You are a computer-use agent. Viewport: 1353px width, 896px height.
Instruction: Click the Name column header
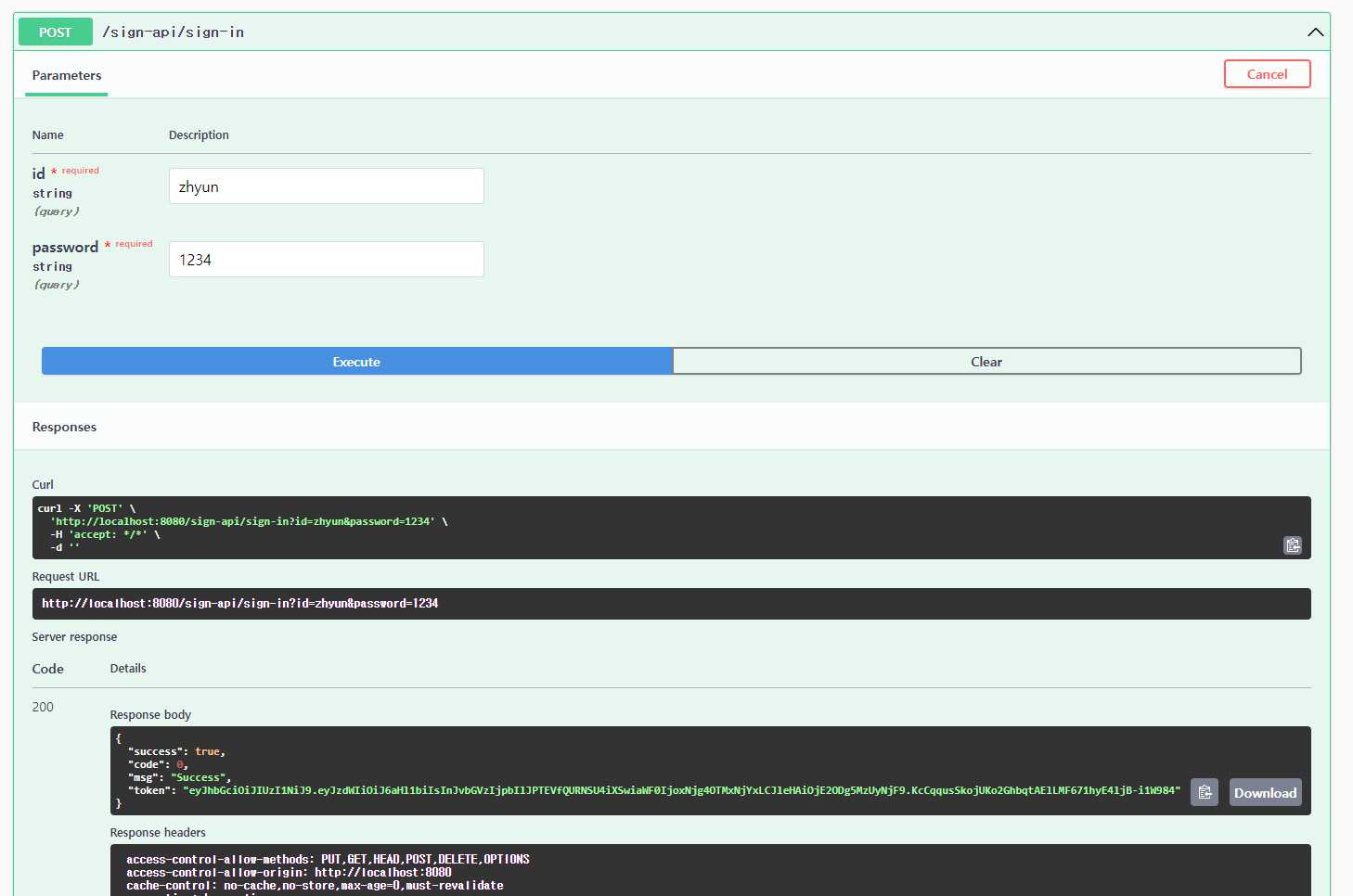pyautogui.click(x=47, y=135)
